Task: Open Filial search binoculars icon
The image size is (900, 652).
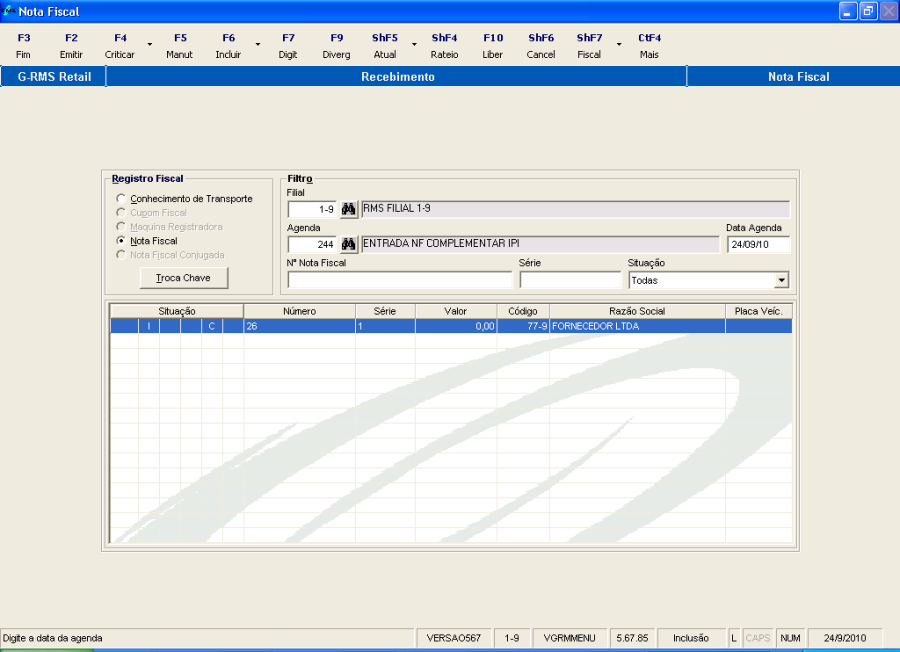Action: coord(348,209)
